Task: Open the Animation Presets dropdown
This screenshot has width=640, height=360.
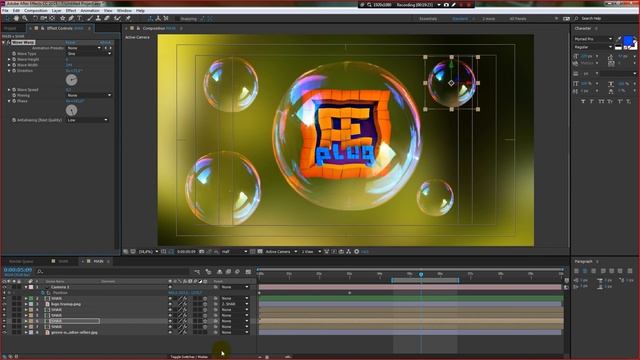Action: (x=84, y=48)
